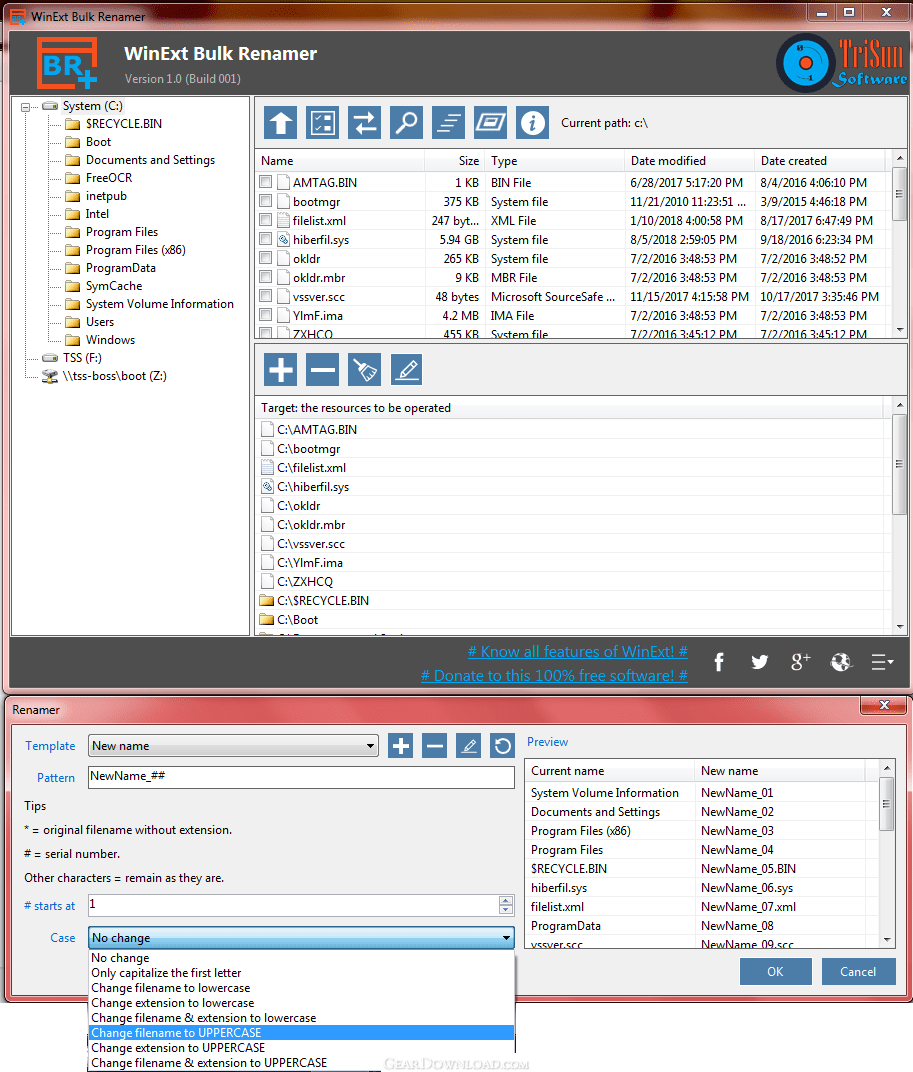The width and height of the screenshot is (913, 1072).
Task: Remove resources with the minus icon
Action: (x=322, y=370)
